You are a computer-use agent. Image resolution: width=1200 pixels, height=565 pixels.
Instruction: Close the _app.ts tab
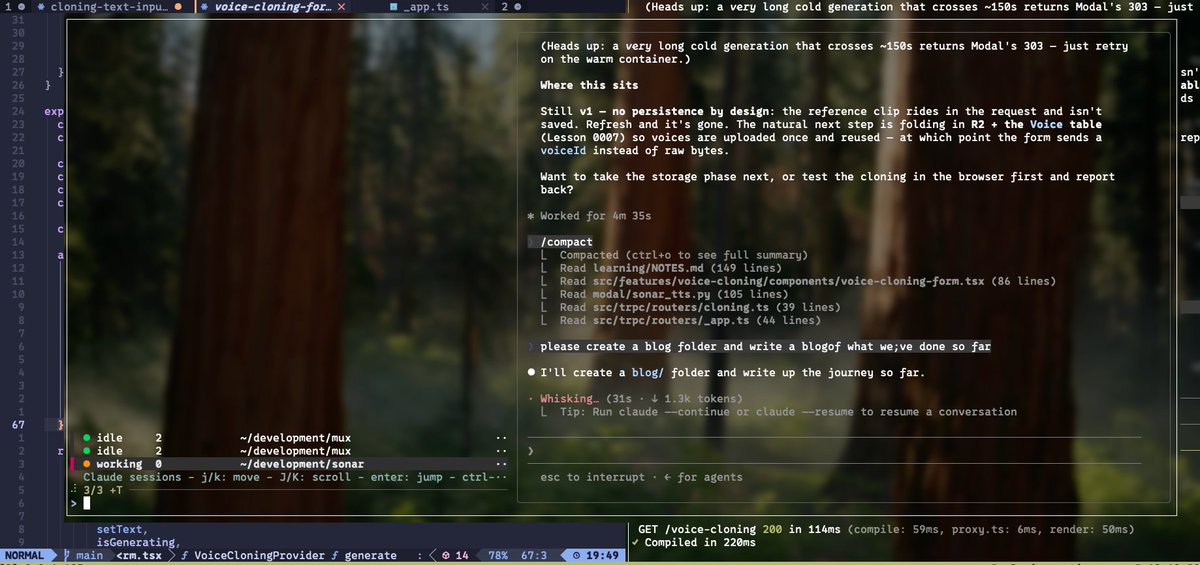[482, 7]
